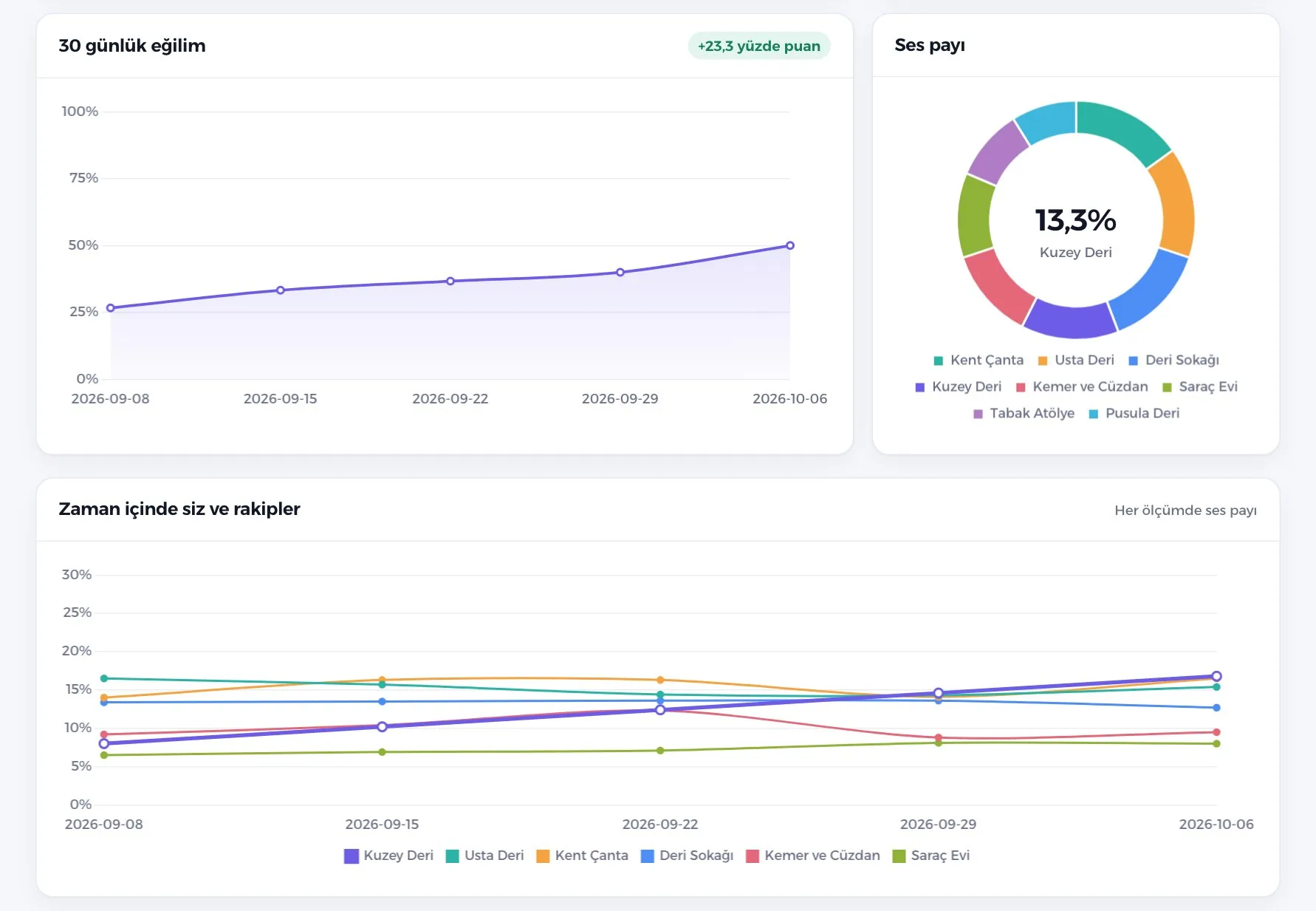Viewport: 1316px width, 911px height.
Task: Toggle Usta Deri in donut chart legend
Action: 1076,360
